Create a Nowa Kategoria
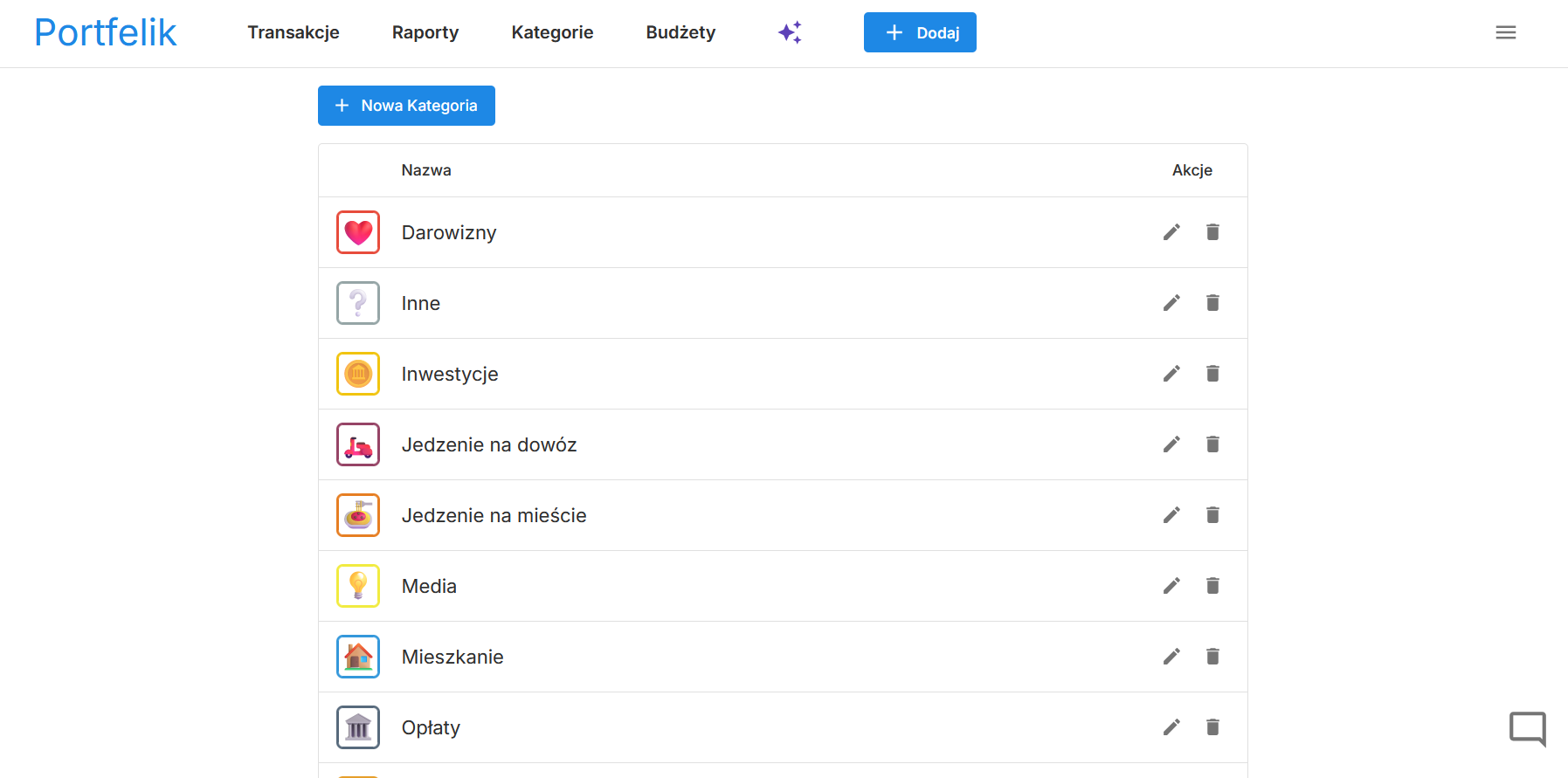 tap(406, 106)
